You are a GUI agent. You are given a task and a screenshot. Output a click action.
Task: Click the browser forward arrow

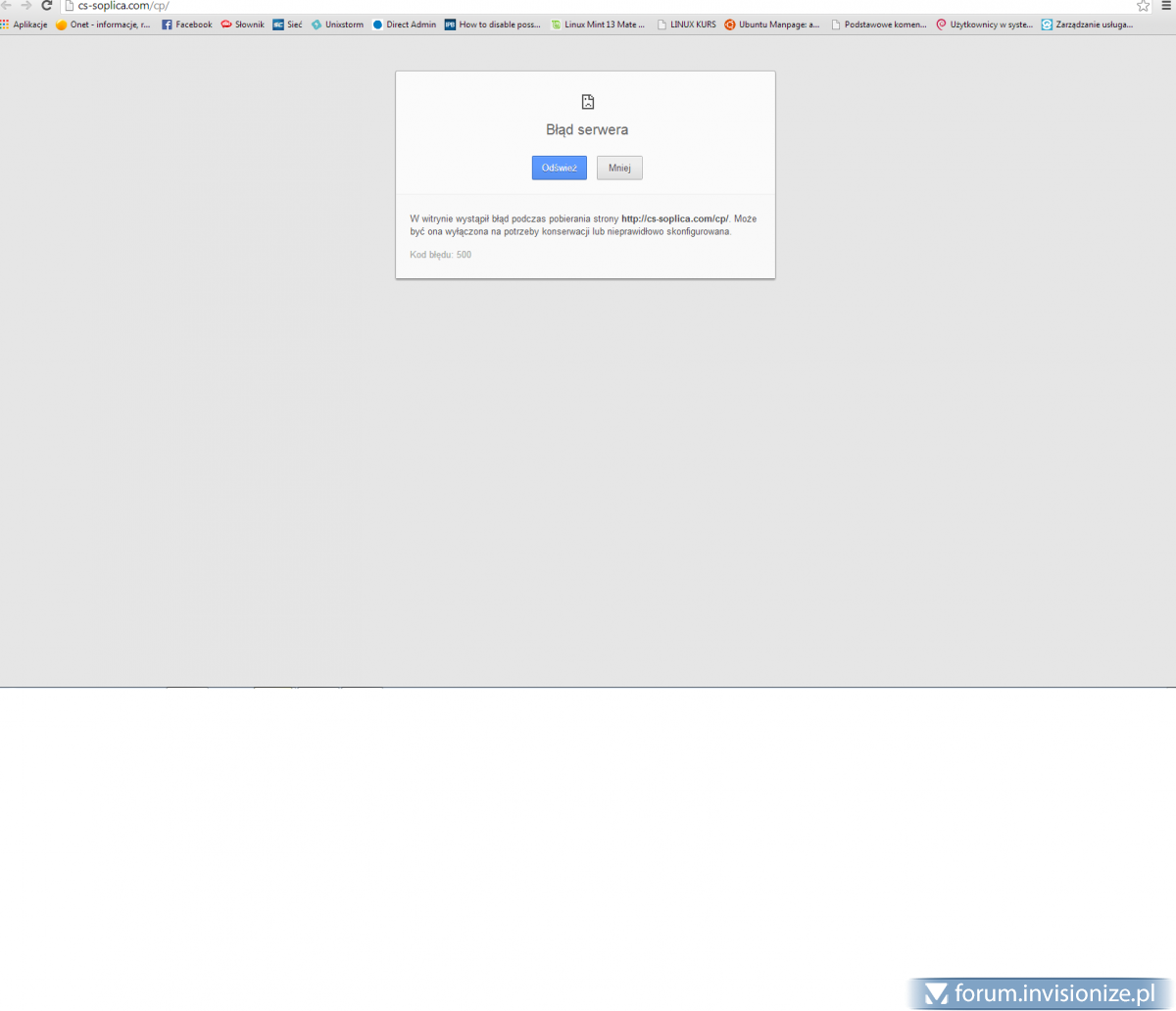(26, 6)
